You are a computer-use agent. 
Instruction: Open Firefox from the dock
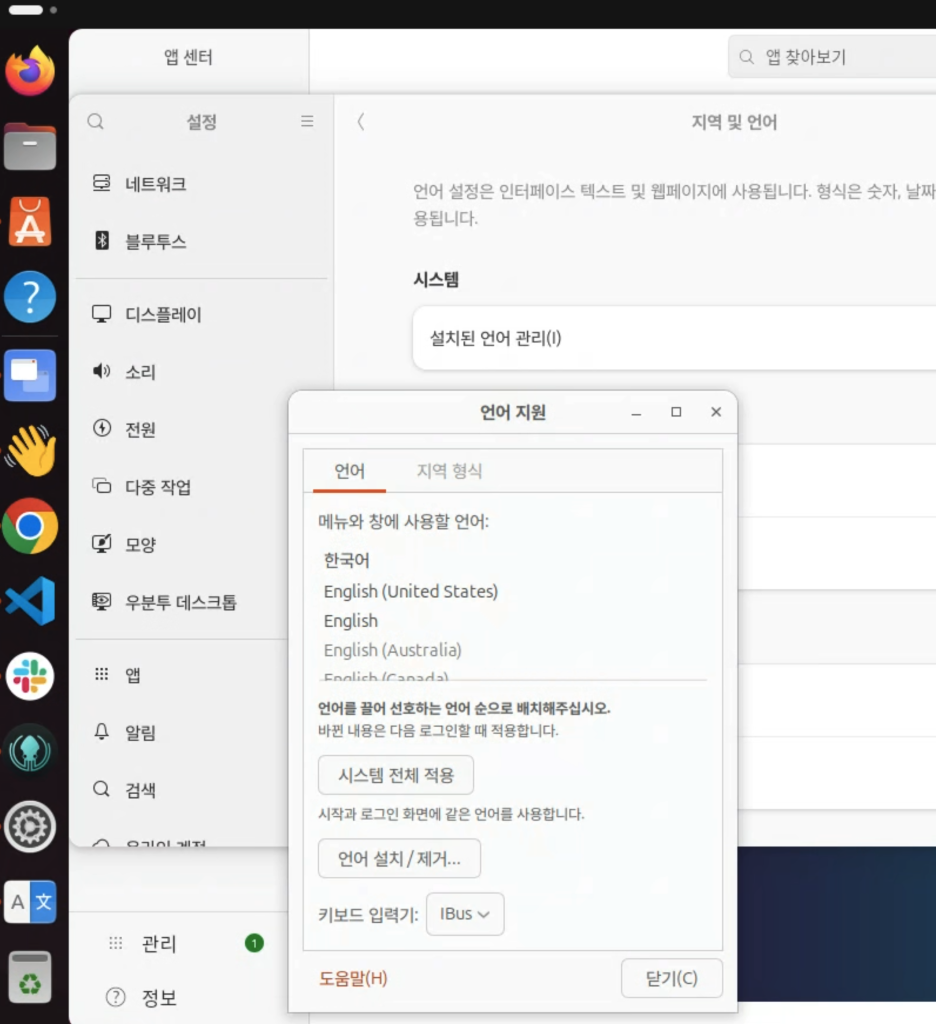coord(30,71)
